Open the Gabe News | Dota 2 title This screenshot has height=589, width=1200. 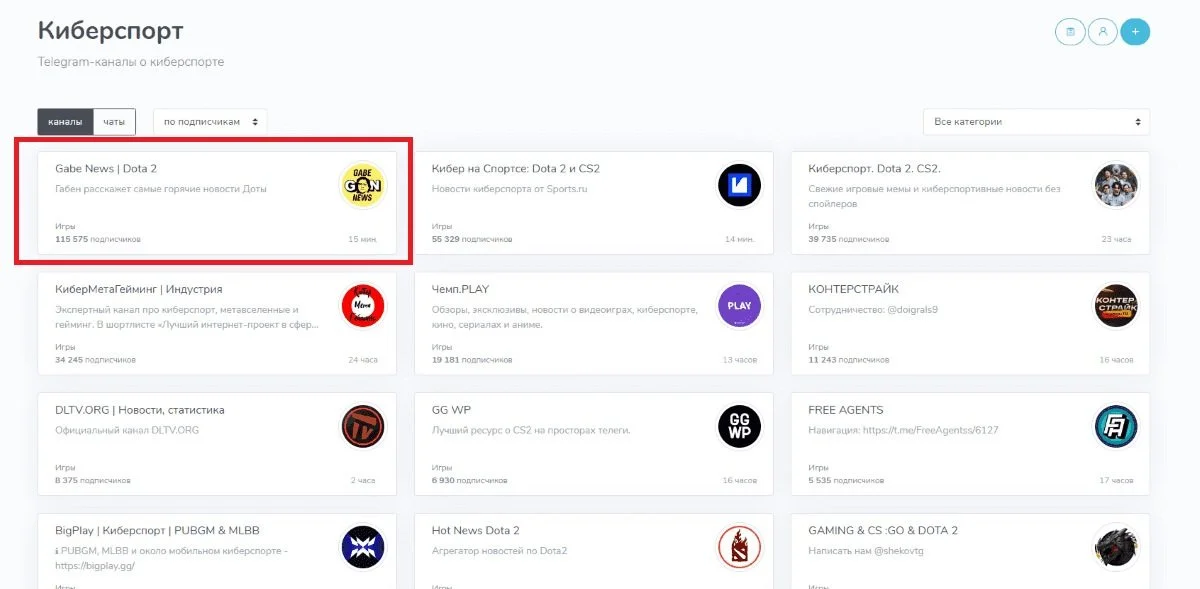click(106, 169)
